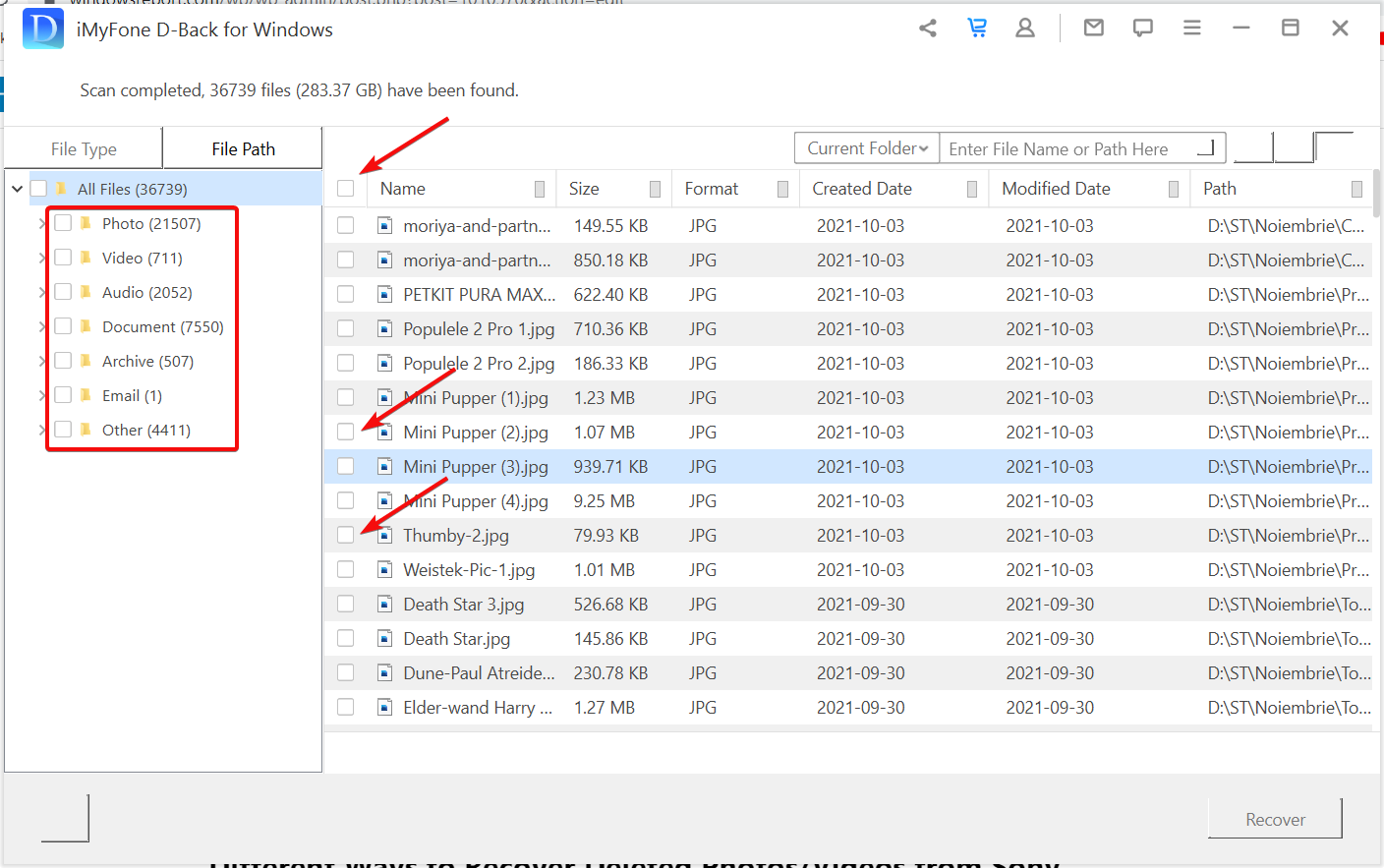The height and width of the screenshot is (868, 1384).
Task: Click the file icon for Death Star 3.jpg
Action: pos(385,605)
